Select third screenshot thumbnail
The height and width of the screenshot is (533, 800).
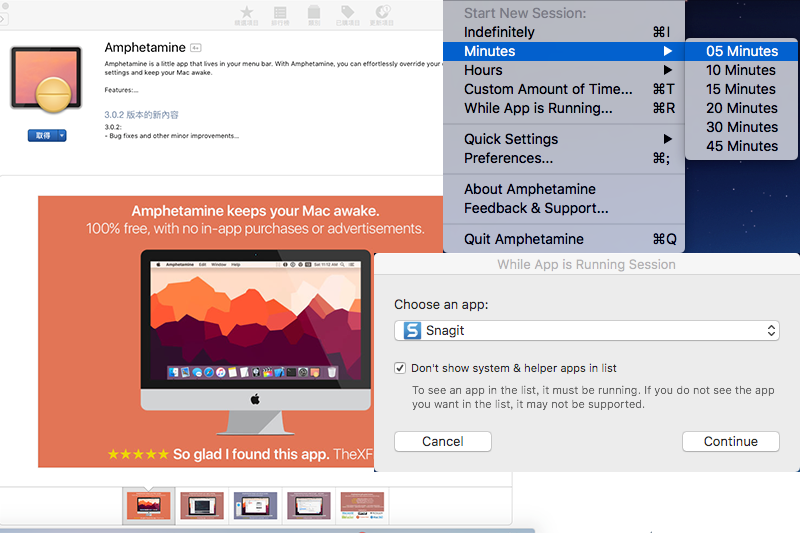point(256,505)
